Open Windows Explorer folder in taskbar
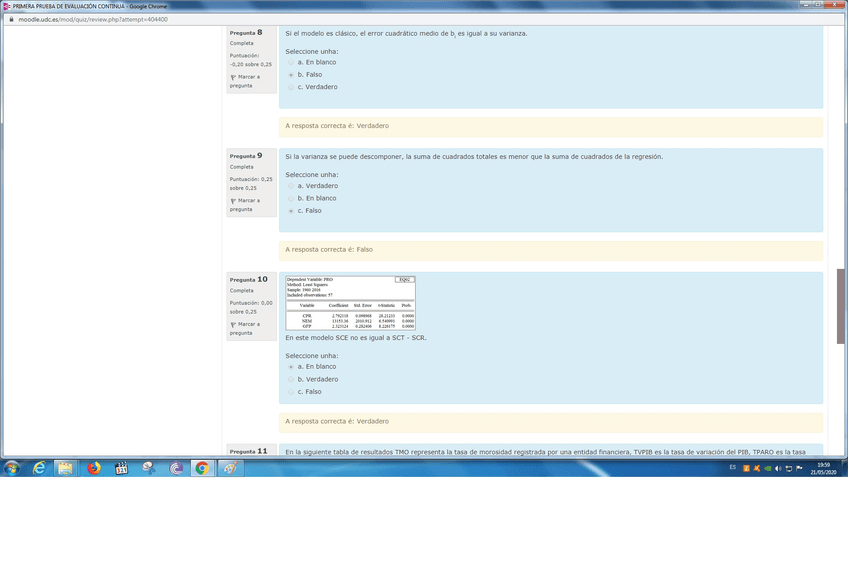The image size is (848, 566). coord(65,468)
